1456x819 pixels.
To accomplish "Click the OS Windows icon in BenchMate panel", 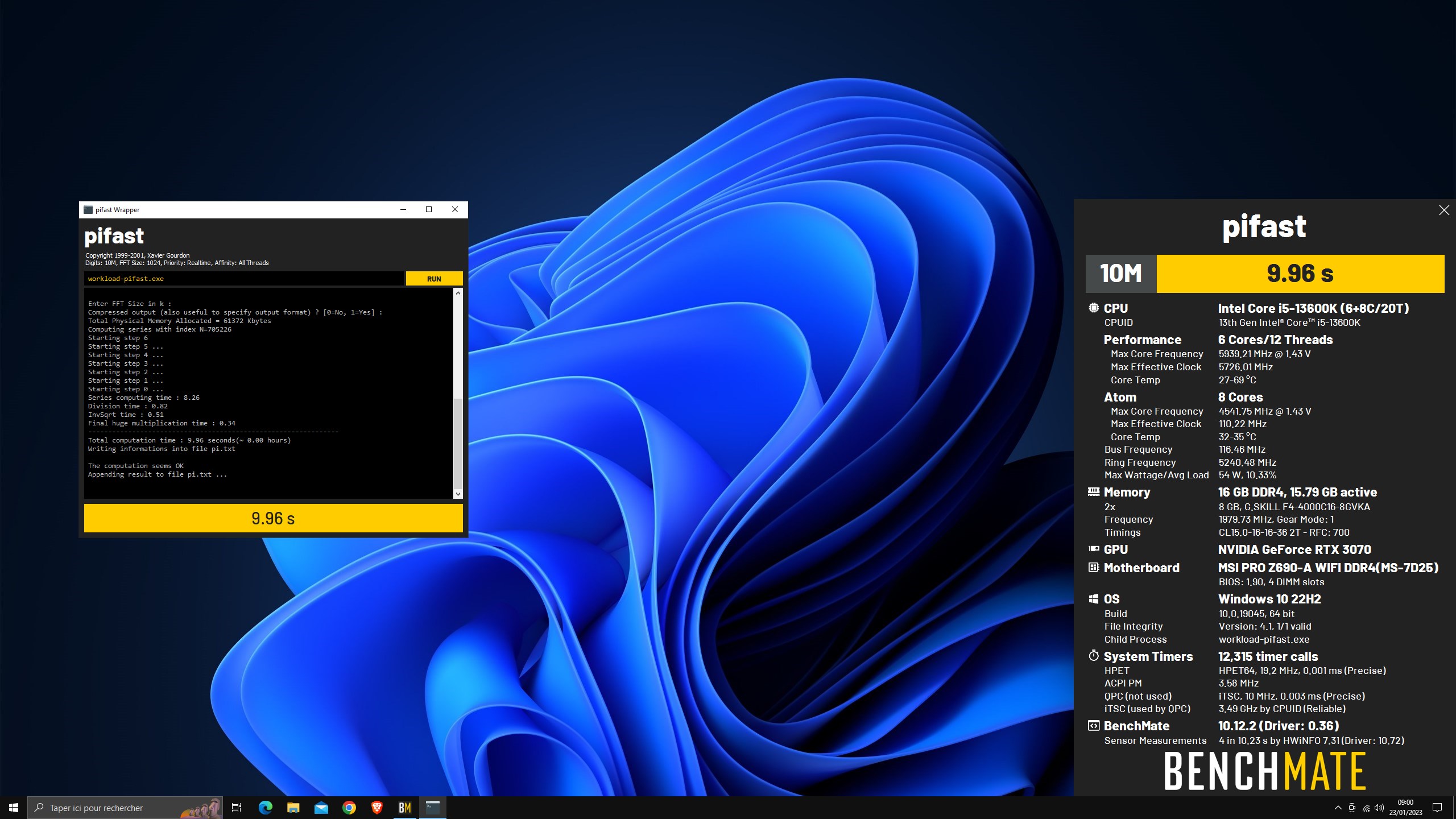I will click(x=1093, y=598).
